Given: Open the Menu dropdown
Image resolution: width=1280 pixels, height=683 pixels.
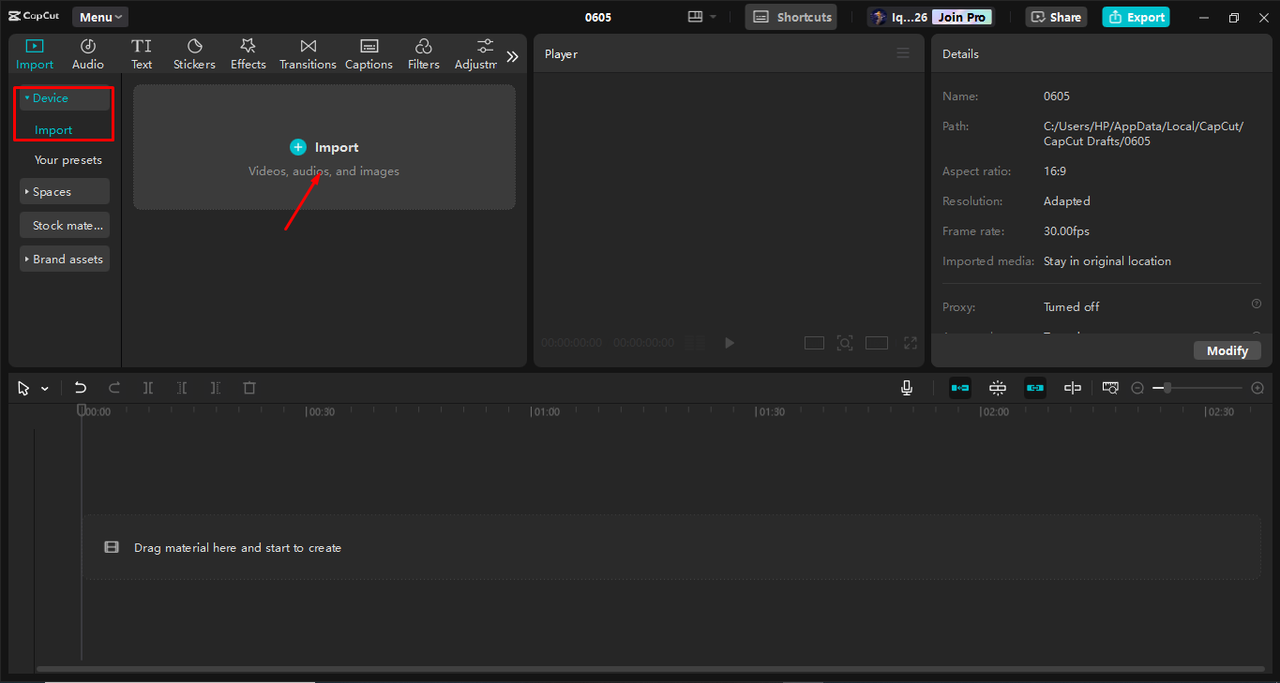Looking at the screenshot, I should pyautogui.click(x=100, y=17).
